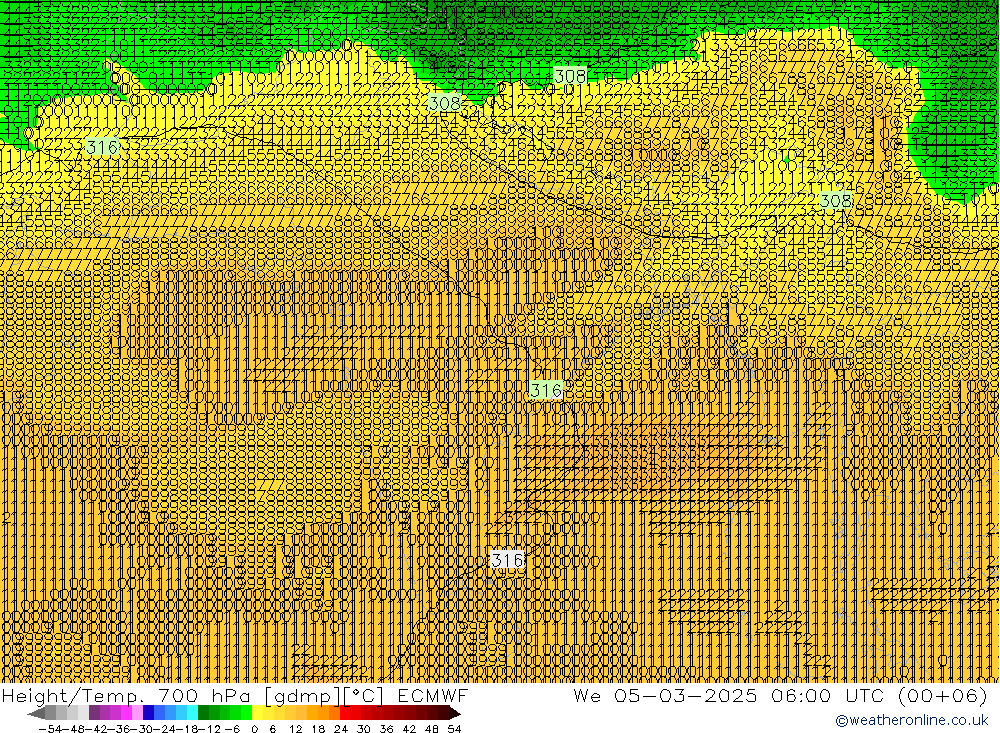Viewport: 1000px width, 733px height.
Task: Open the weatheronline.co.uk copyright link
Action: click(911, 720)
